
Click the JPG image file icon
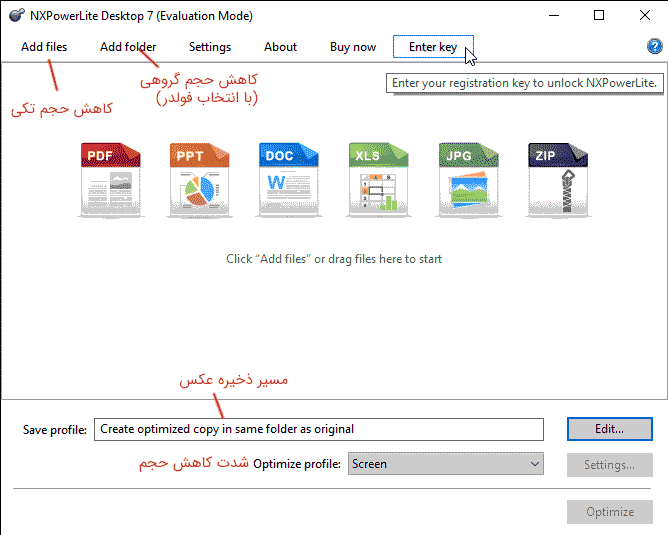468,180
